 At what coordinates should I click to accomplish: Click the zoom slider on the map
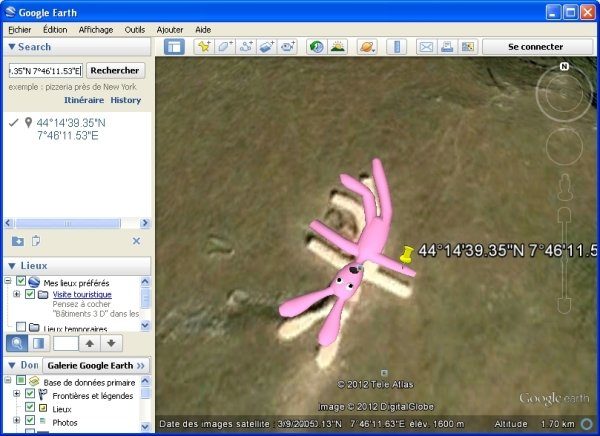click(x=564, y=260)
